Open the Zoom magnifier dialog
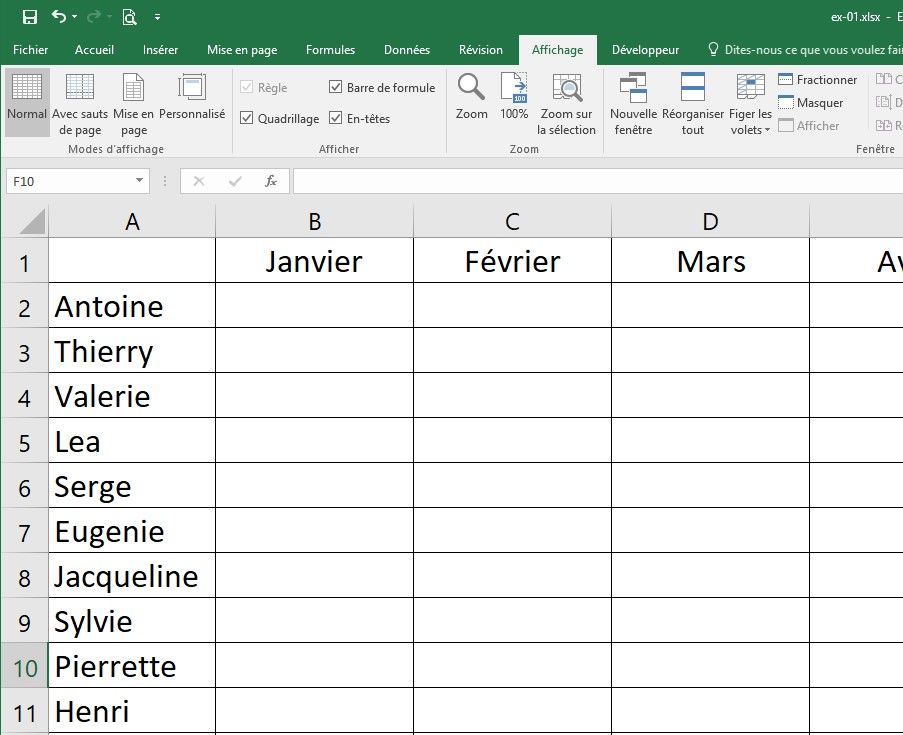Screen dimensions: 903x735 [x=471, y=97]
